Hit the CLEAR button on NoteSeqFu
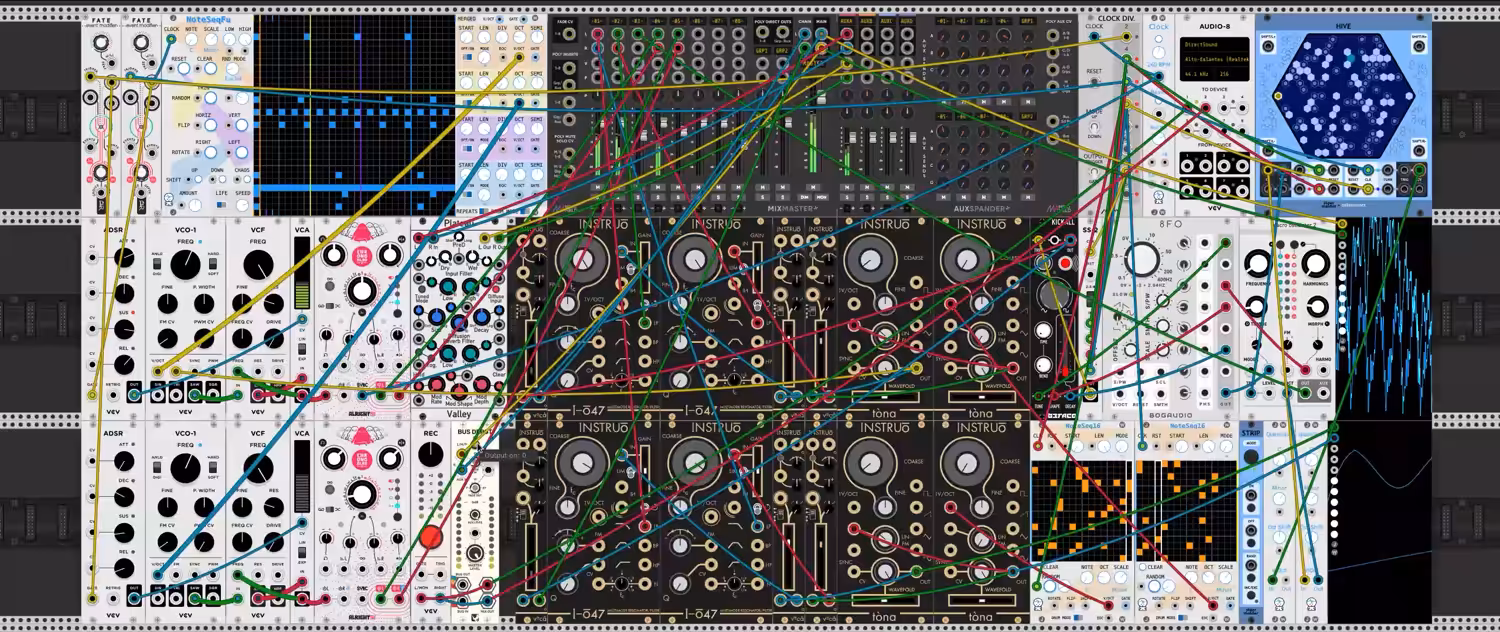The height and width of the screenshot is (632, 1500). click(210, 68)
